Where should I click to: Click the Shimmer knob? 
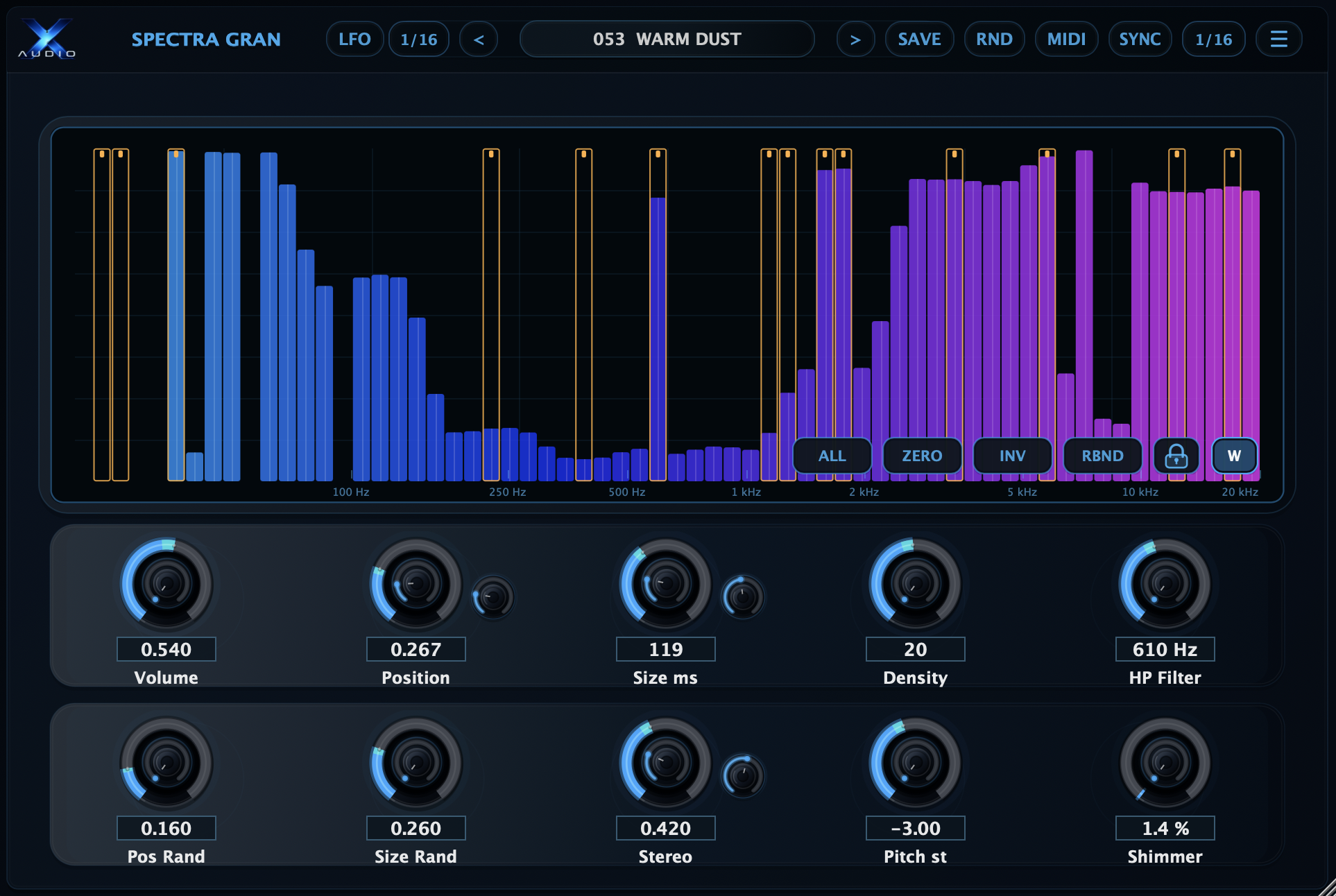pyautogui.click(x=1165, y=762)
